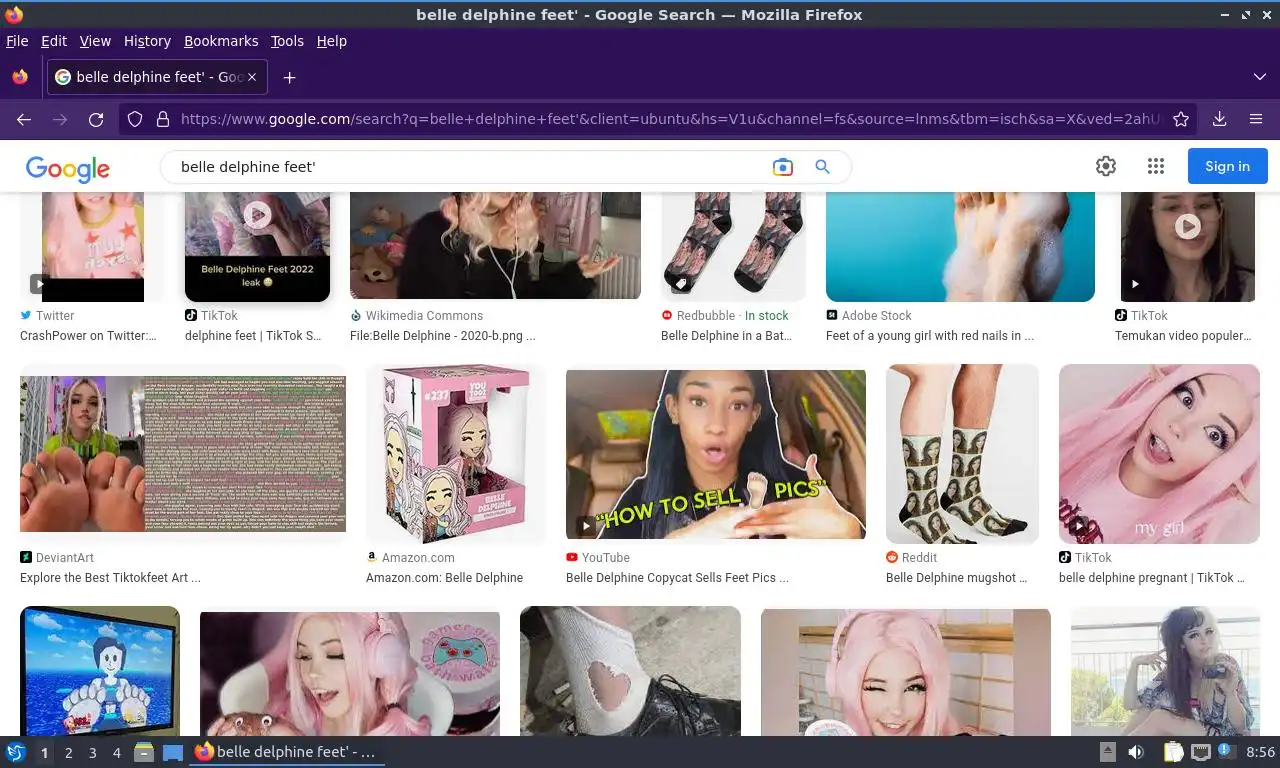Open removable media eject tray icon

tap(1108, 752)
